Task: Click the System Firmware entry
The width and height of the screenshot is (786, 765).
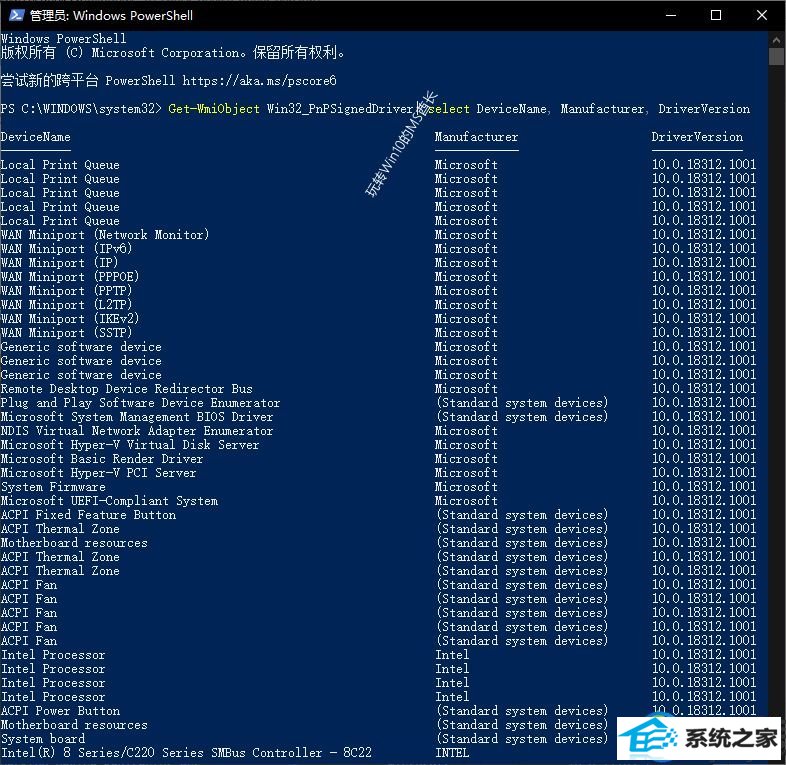Action: (53, 487)
